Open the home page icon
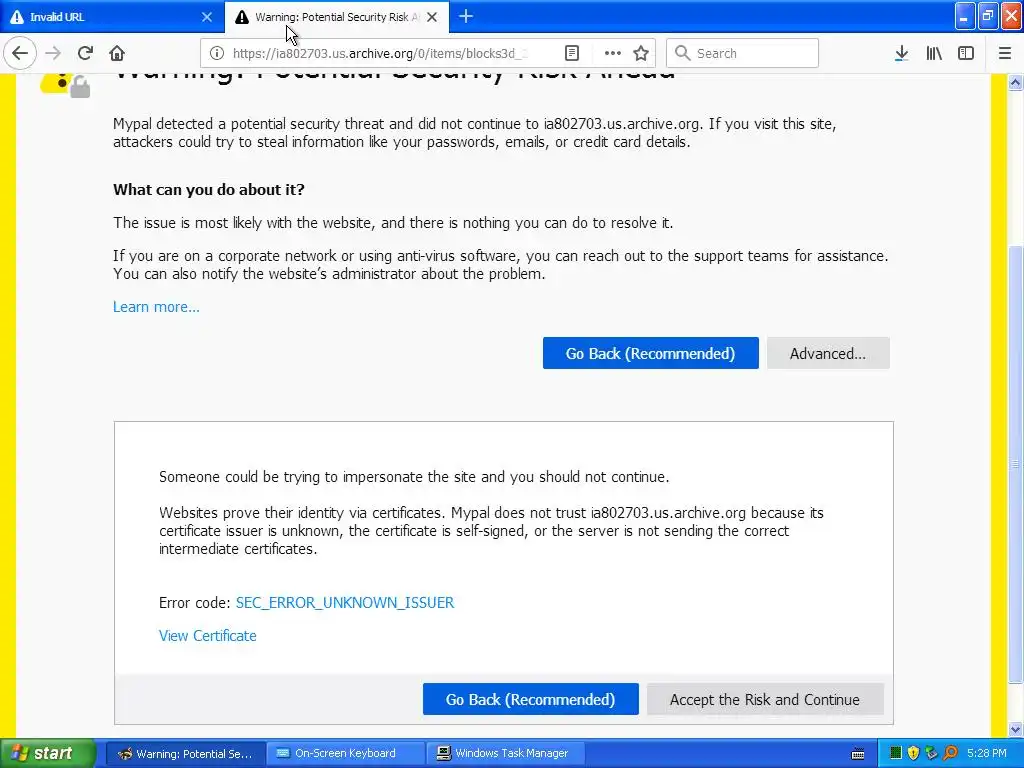 coord(117,54)
